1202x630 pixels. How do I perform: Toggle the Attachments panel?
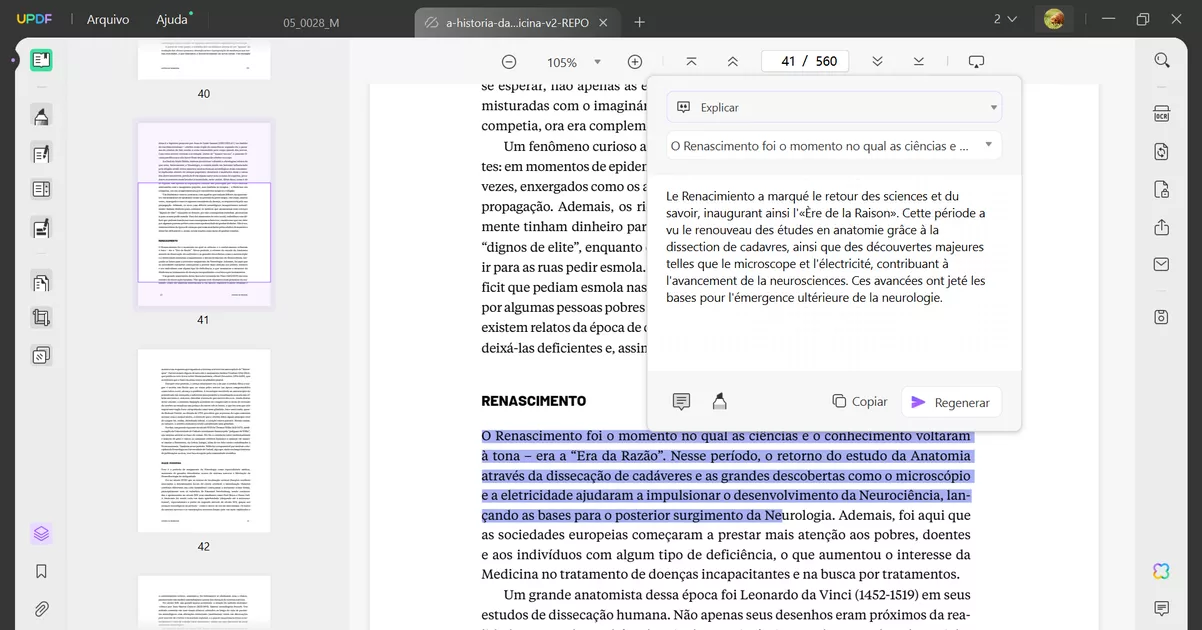[40, 608]
